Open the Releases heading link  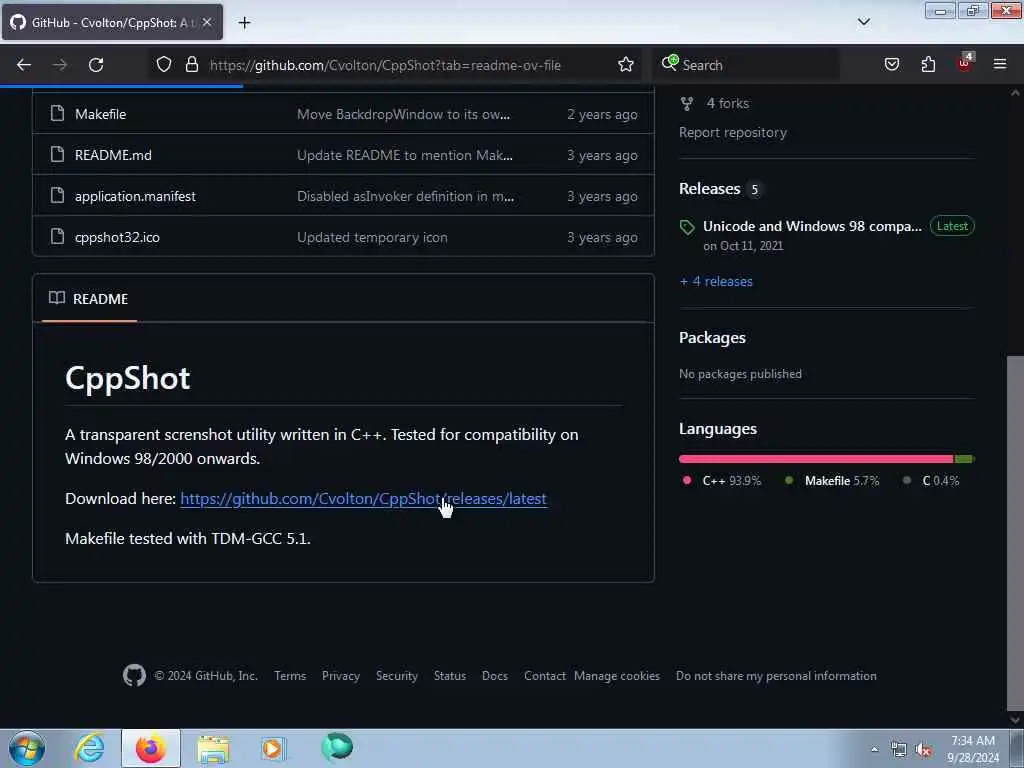[x=709, y=189]
